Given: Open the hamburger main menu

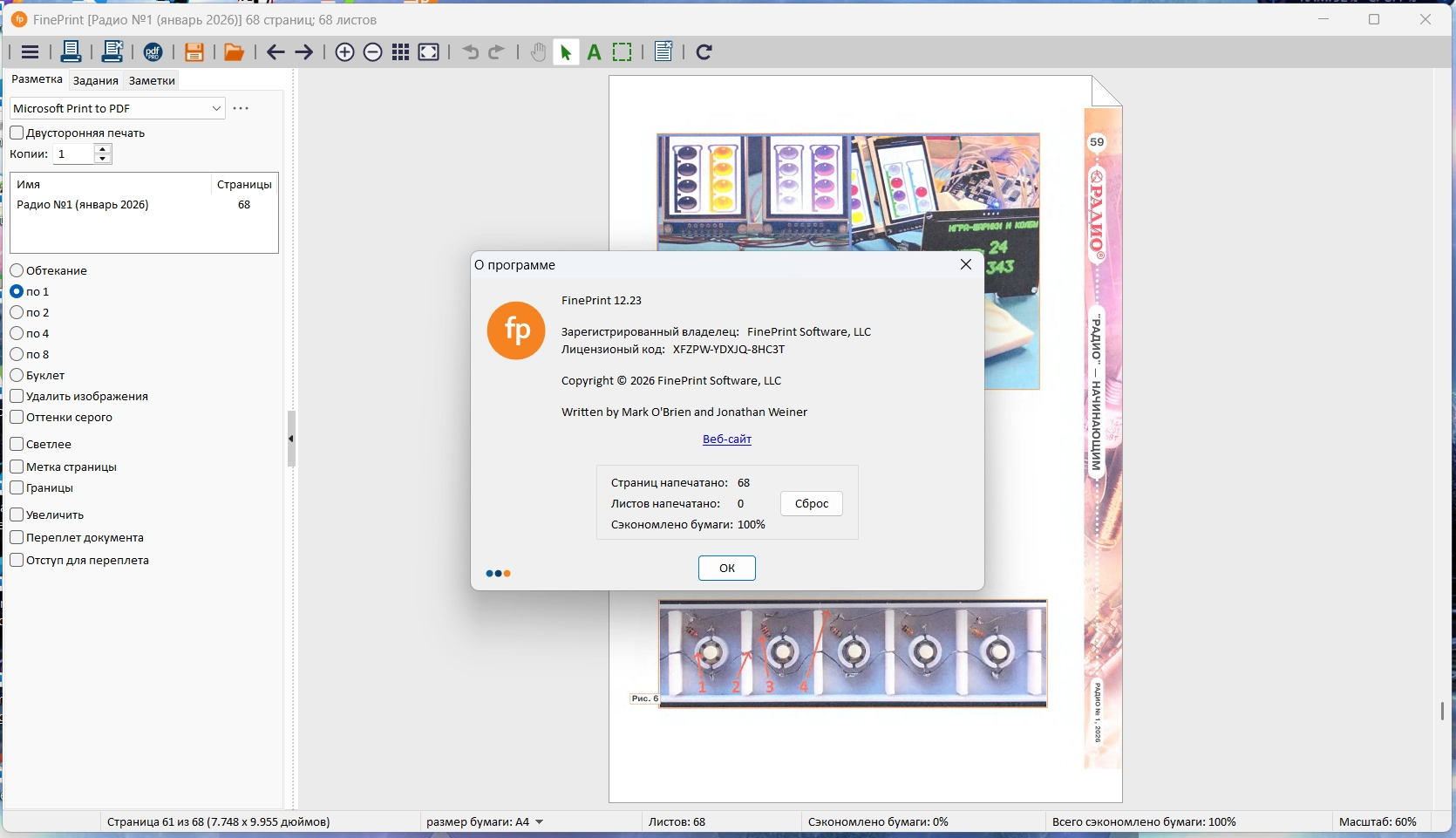Looking at the screenshot, I should pos(30,52).
